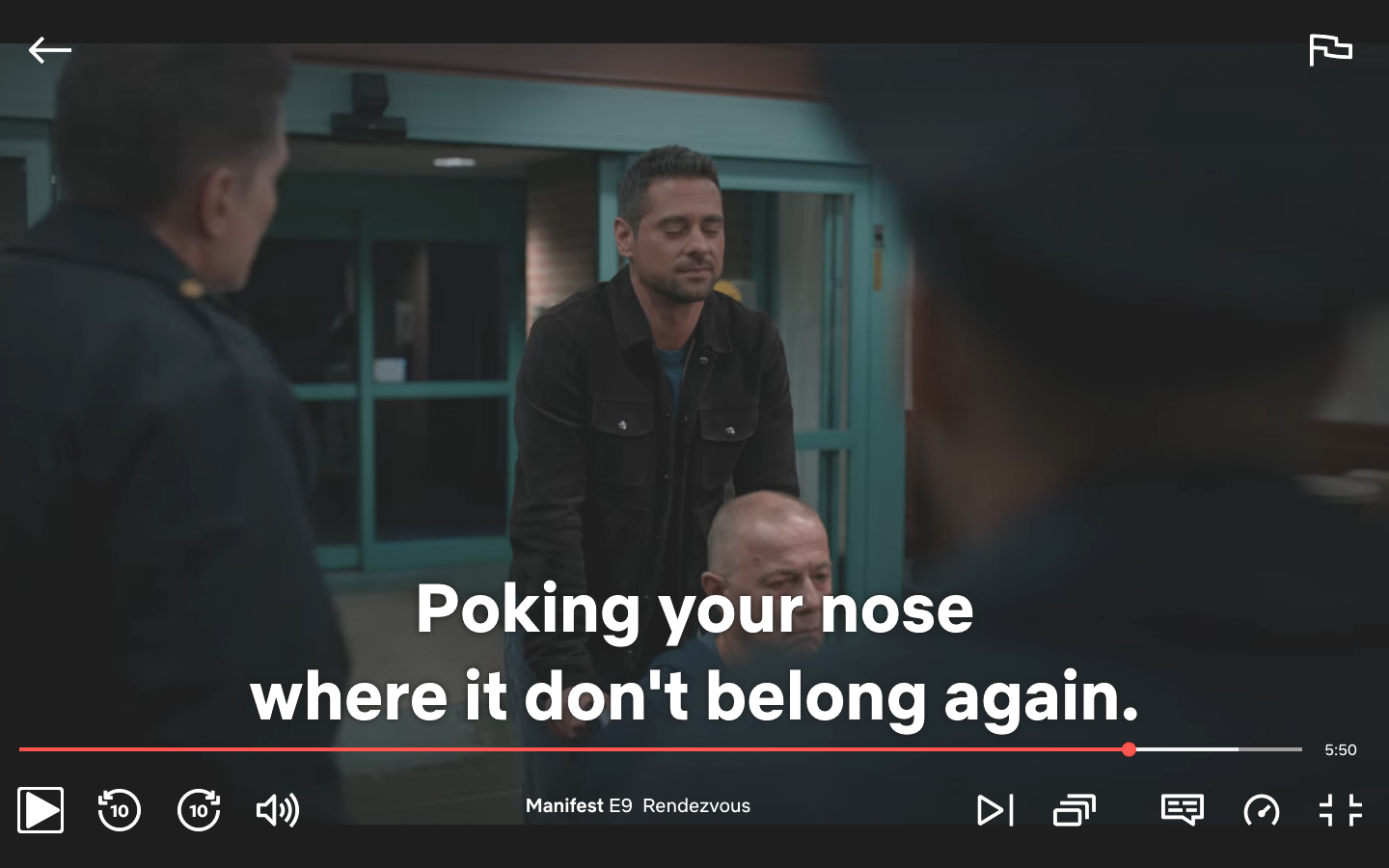Click the red playback scrubber handle

[1129, 749]
